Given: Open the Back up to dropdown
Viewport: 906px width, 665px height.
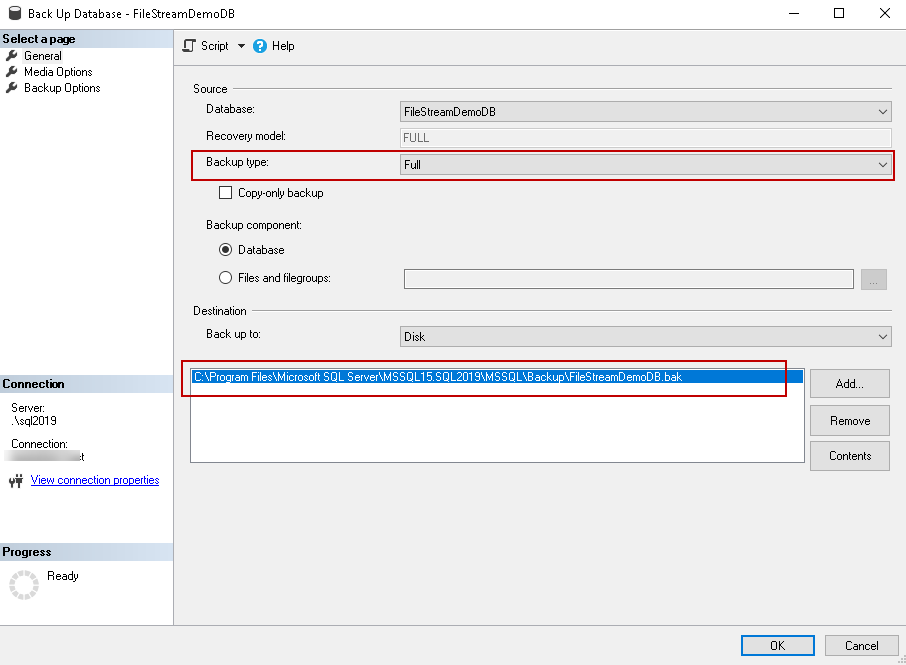Looking at the screenshot, I should (645, 337).
